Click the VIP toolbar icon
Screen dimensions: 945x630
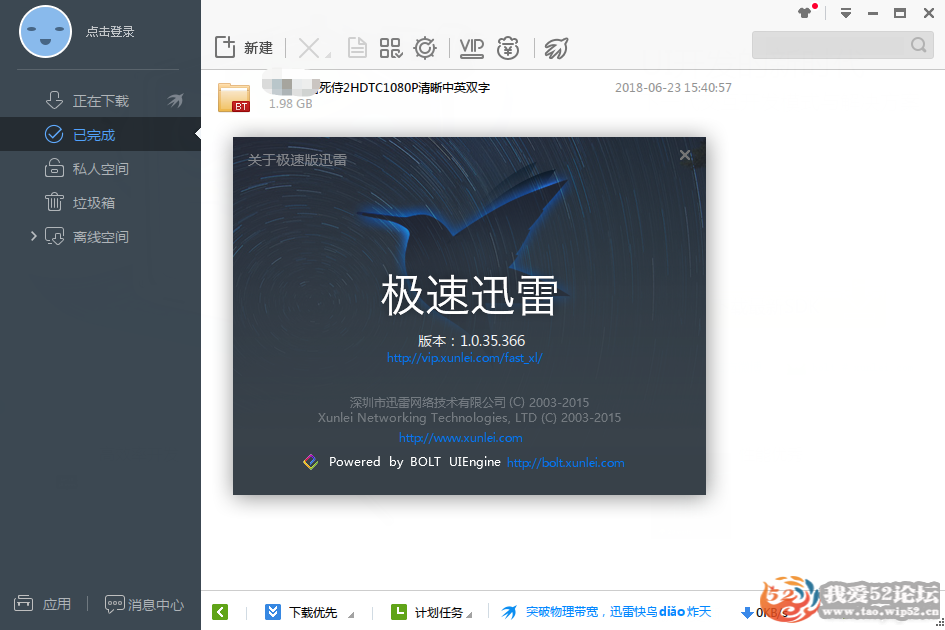471,48
